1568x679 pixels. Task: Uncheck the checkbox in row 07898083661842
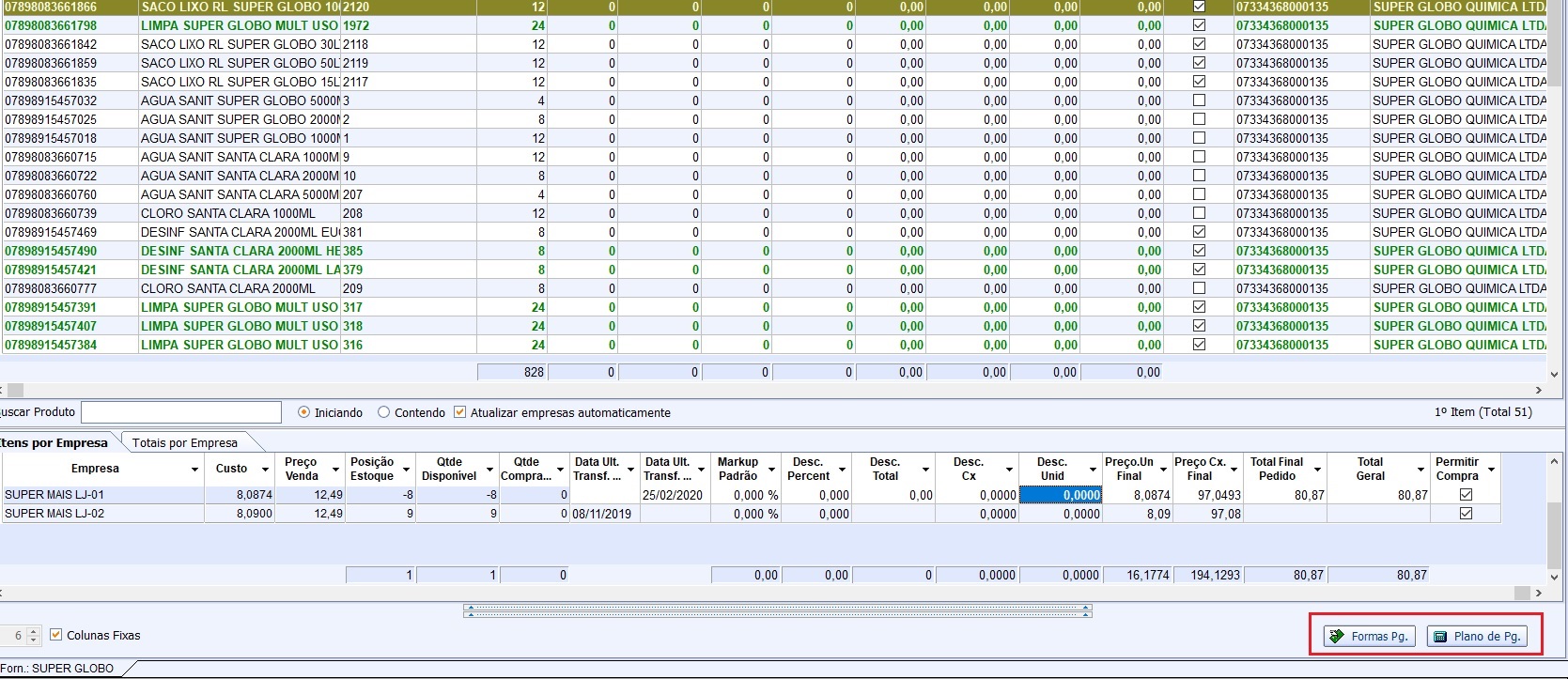pyautogui.click(x=1199, y=44)
